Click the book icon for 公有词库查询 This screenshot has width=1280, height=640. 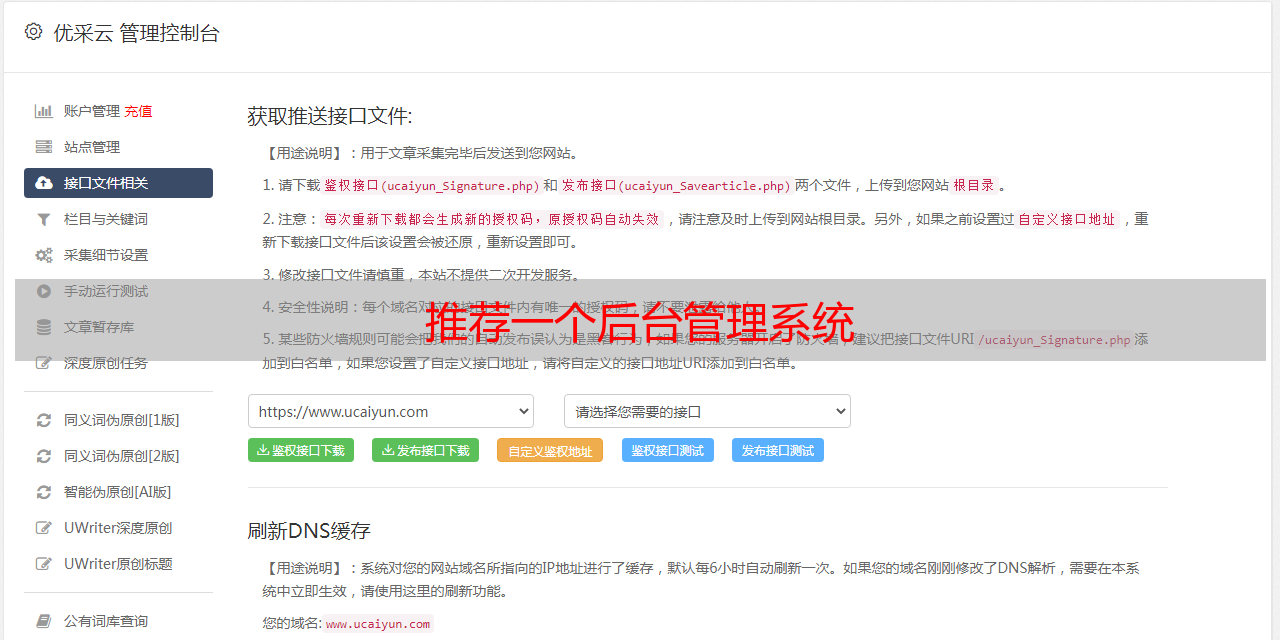44,621
